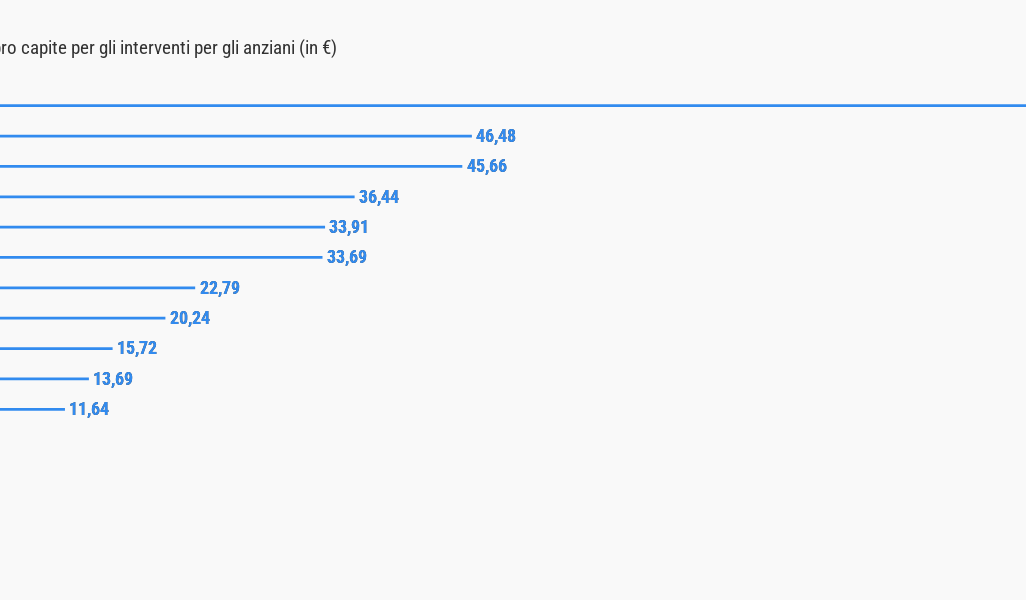1026x600 pixels.
Task: Click the 36,44 value label
Action: tap(379, 197)
